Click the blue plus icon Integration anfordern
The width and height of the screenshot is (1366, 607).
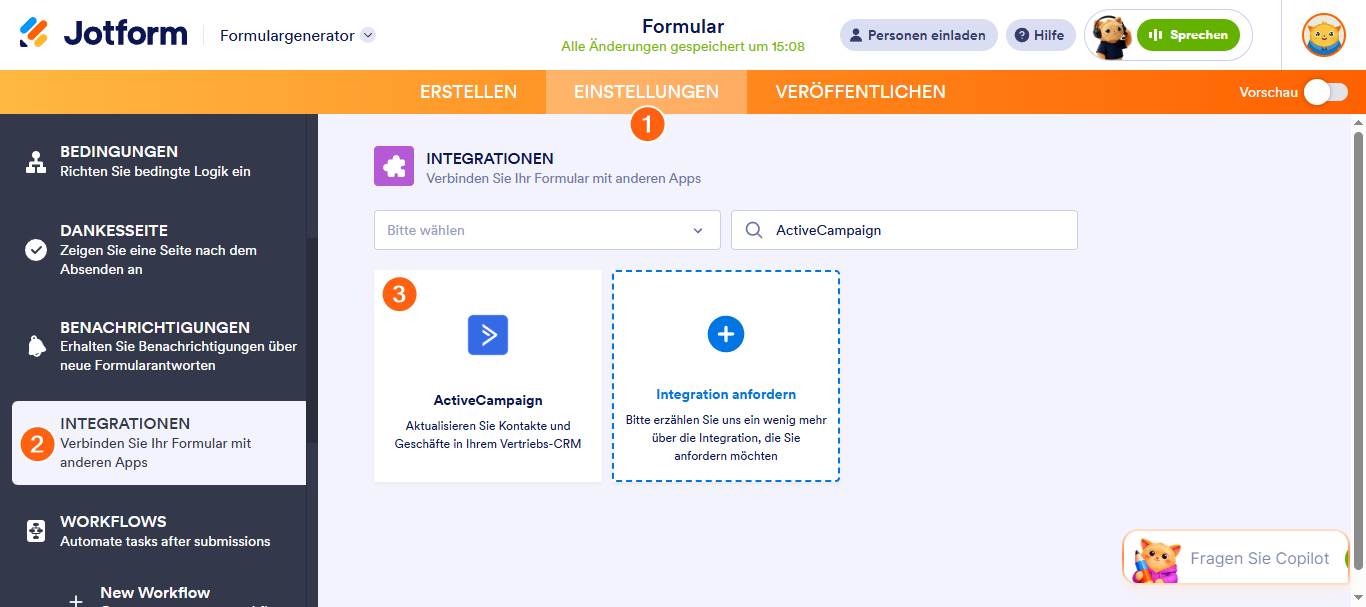click(726, 333)
